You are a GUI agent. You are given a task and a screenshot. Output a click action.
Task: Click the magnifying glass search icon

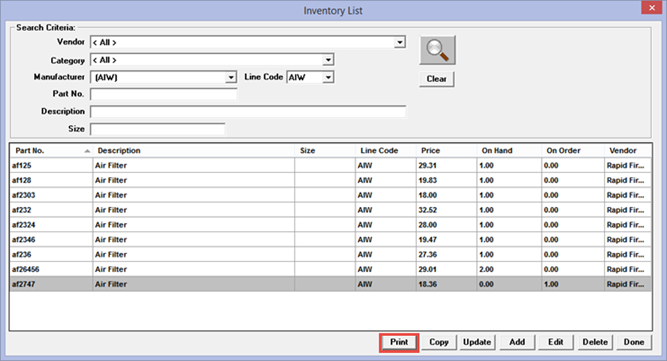437,50
